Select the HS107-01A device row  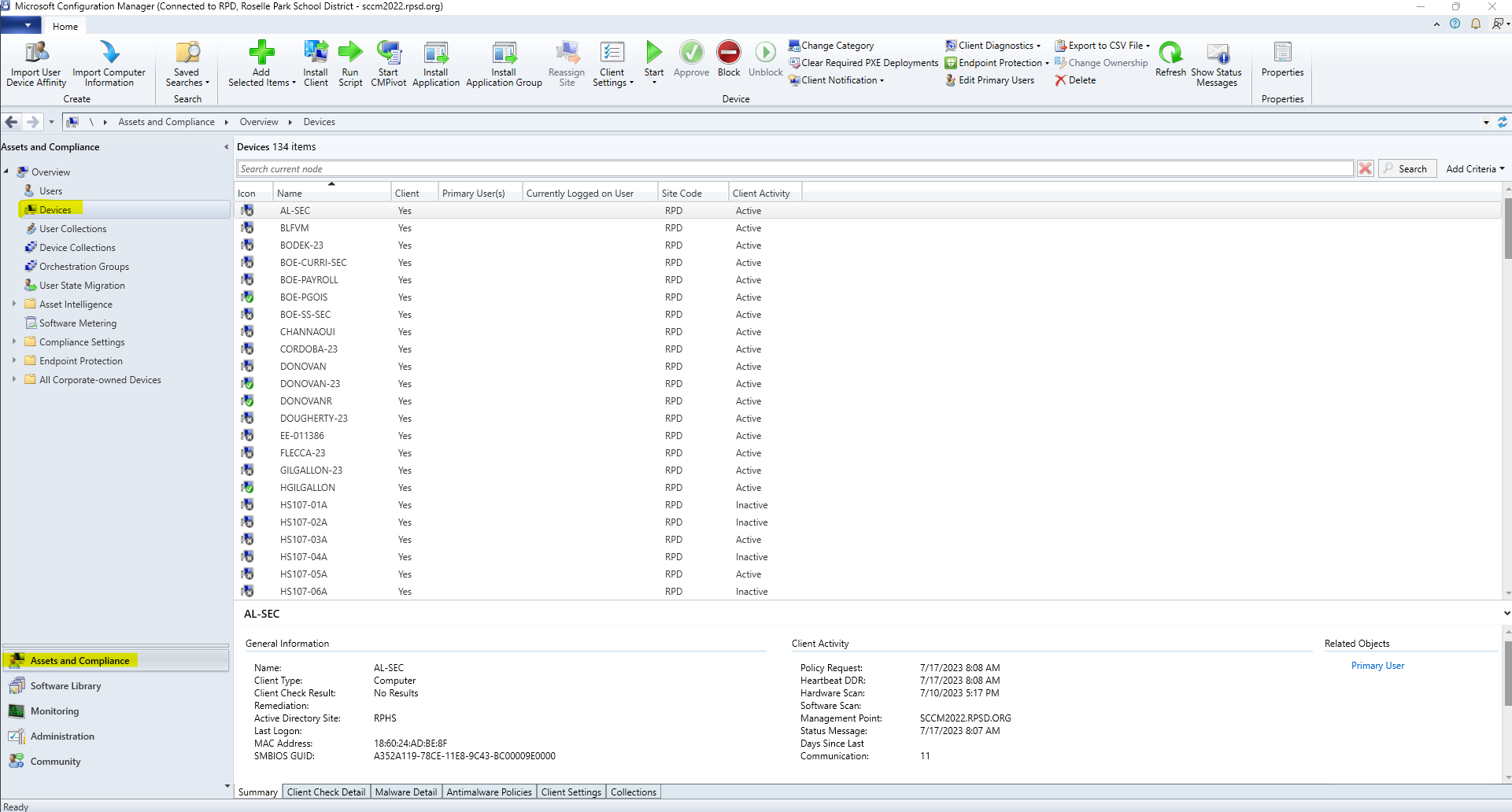click(867, 505)
